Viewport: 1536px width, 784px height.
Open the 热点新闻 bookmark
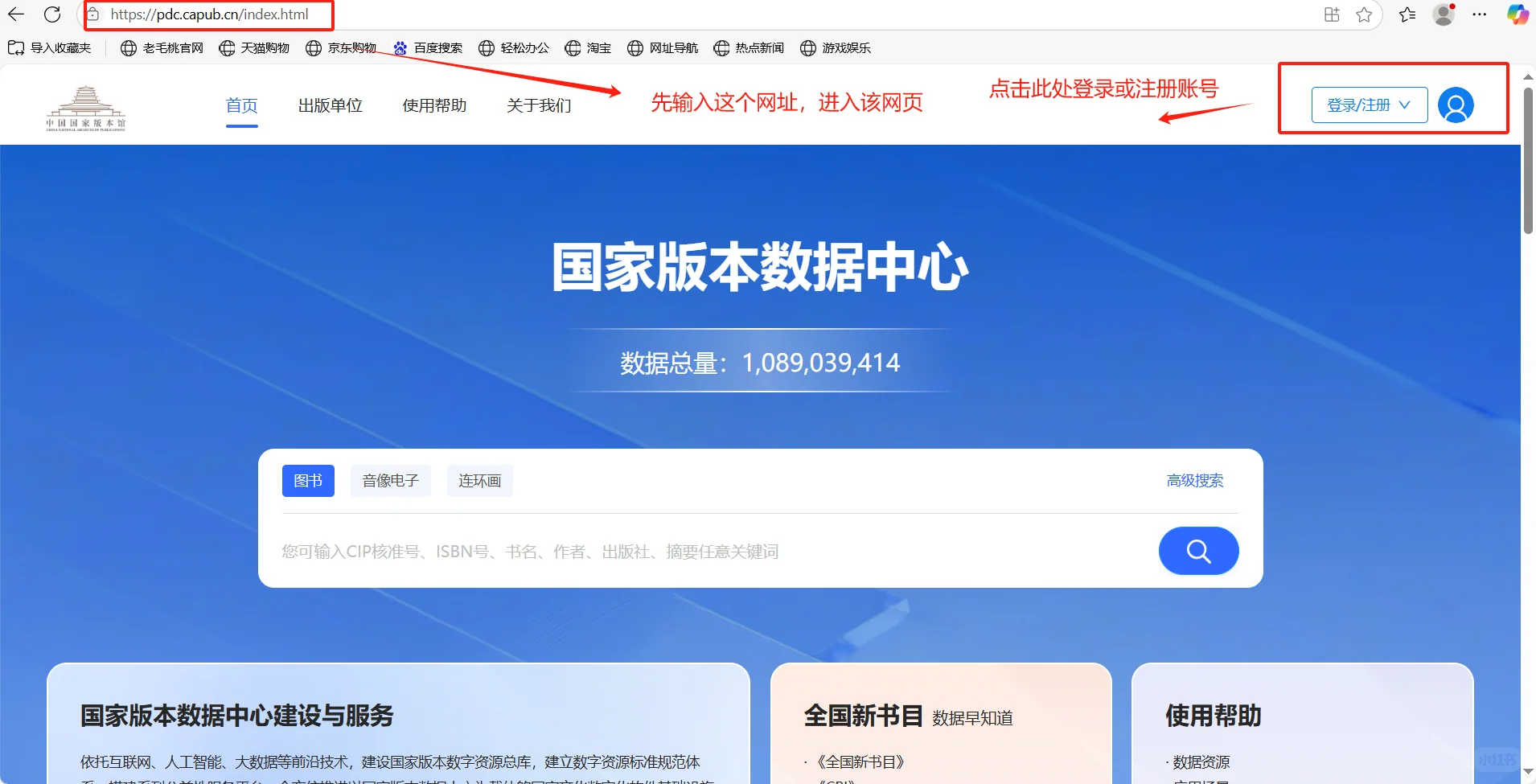749,48
